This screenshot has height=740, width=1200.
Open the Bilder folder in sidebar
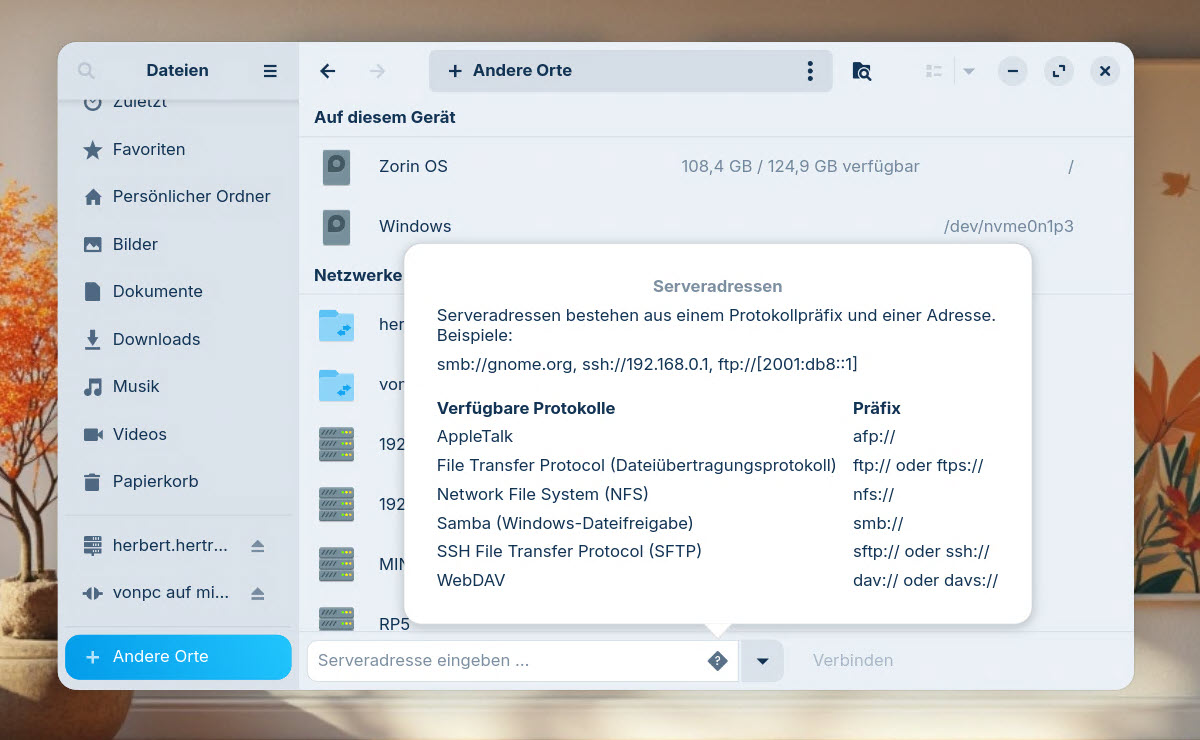(135, 244)
